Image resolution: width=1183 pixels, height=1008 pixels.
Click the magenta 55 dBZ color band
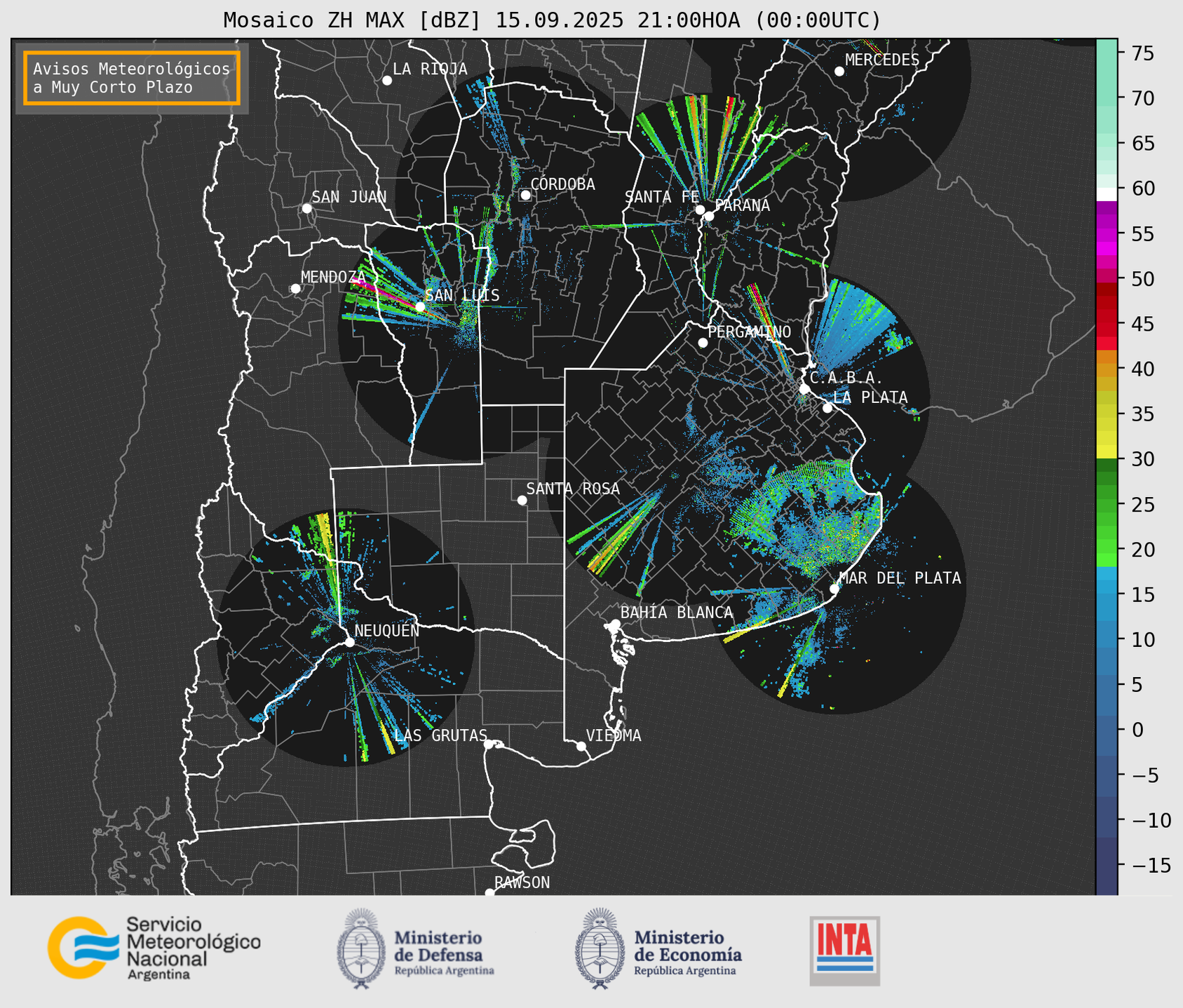tap(1106, 235)
